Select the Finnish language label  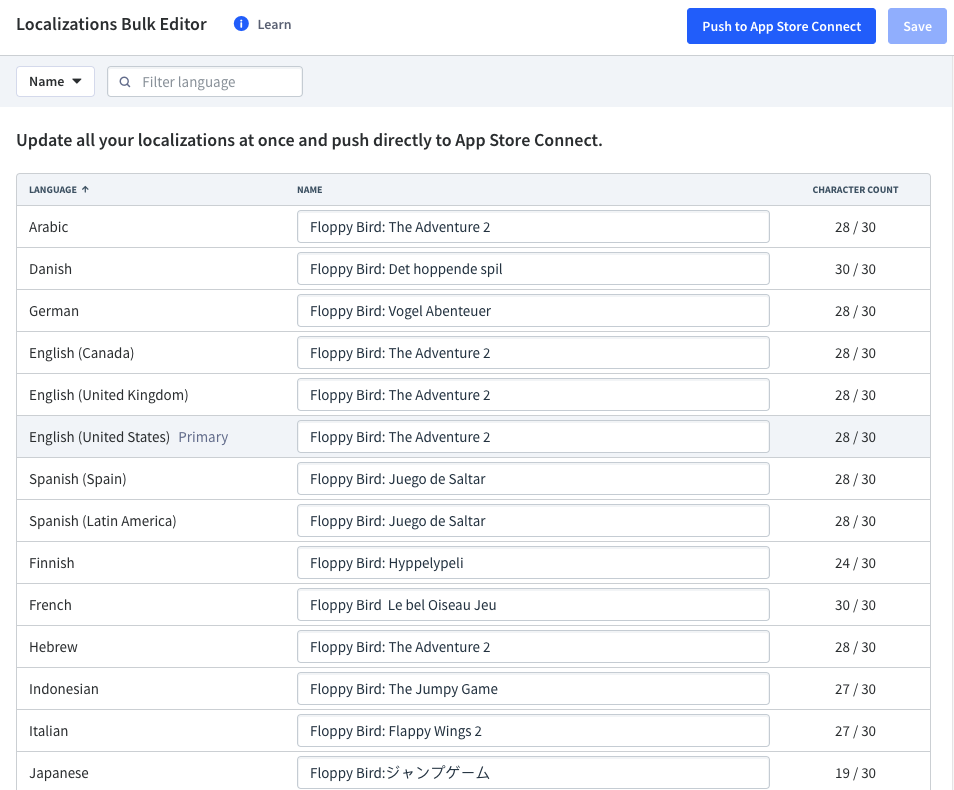point(52,563)
